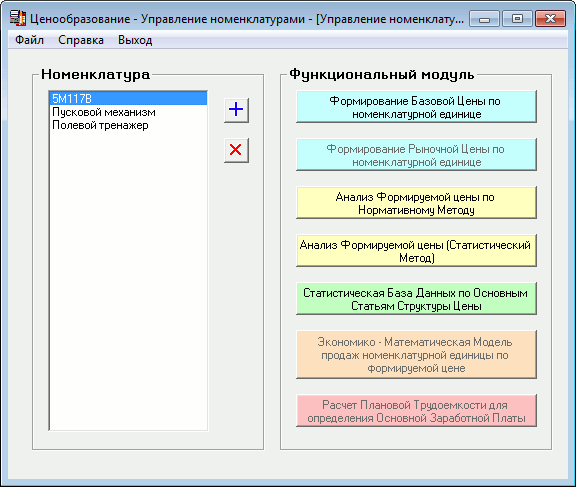
Task: Click the blue plus add nomenclature icon
Action: (x=236, y=110)
